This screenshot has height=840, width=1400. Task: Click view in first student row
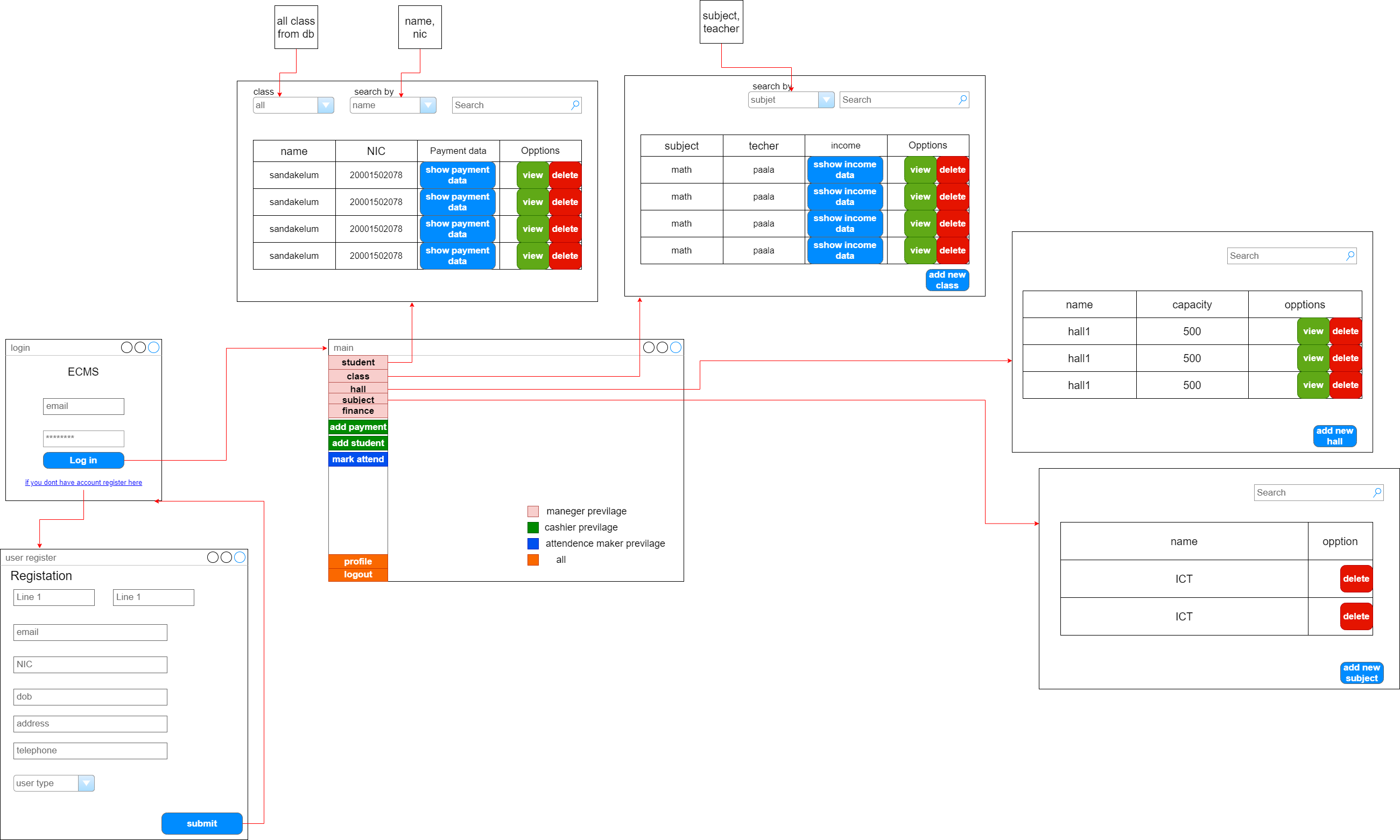pos(533,175)
